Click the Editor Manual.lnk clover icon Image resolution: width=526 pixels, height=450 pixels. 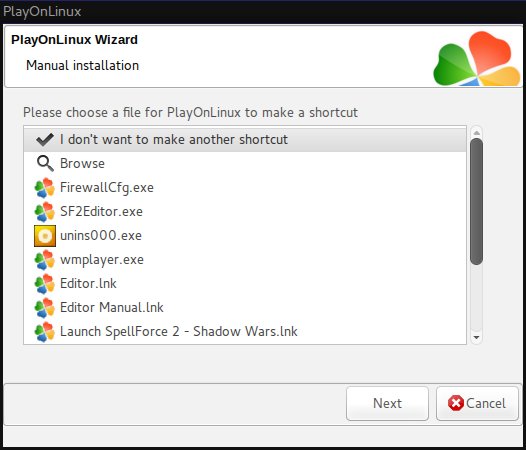pyautogui.click(x=45, y=308)
